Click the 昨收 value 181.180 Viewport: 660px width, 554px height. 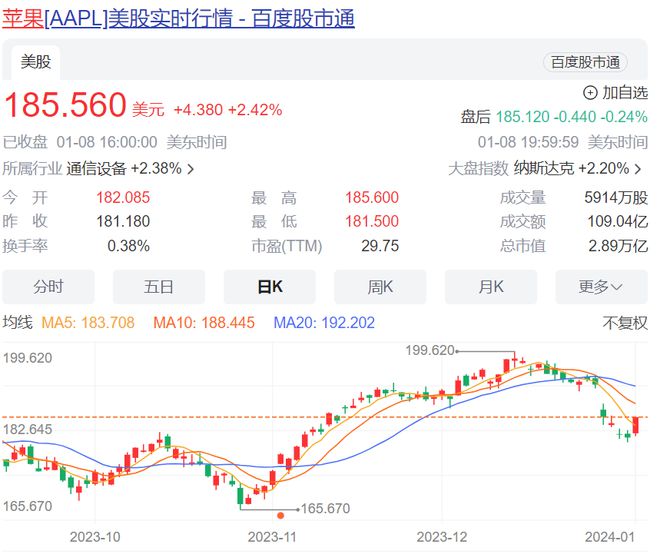[123, 221]
